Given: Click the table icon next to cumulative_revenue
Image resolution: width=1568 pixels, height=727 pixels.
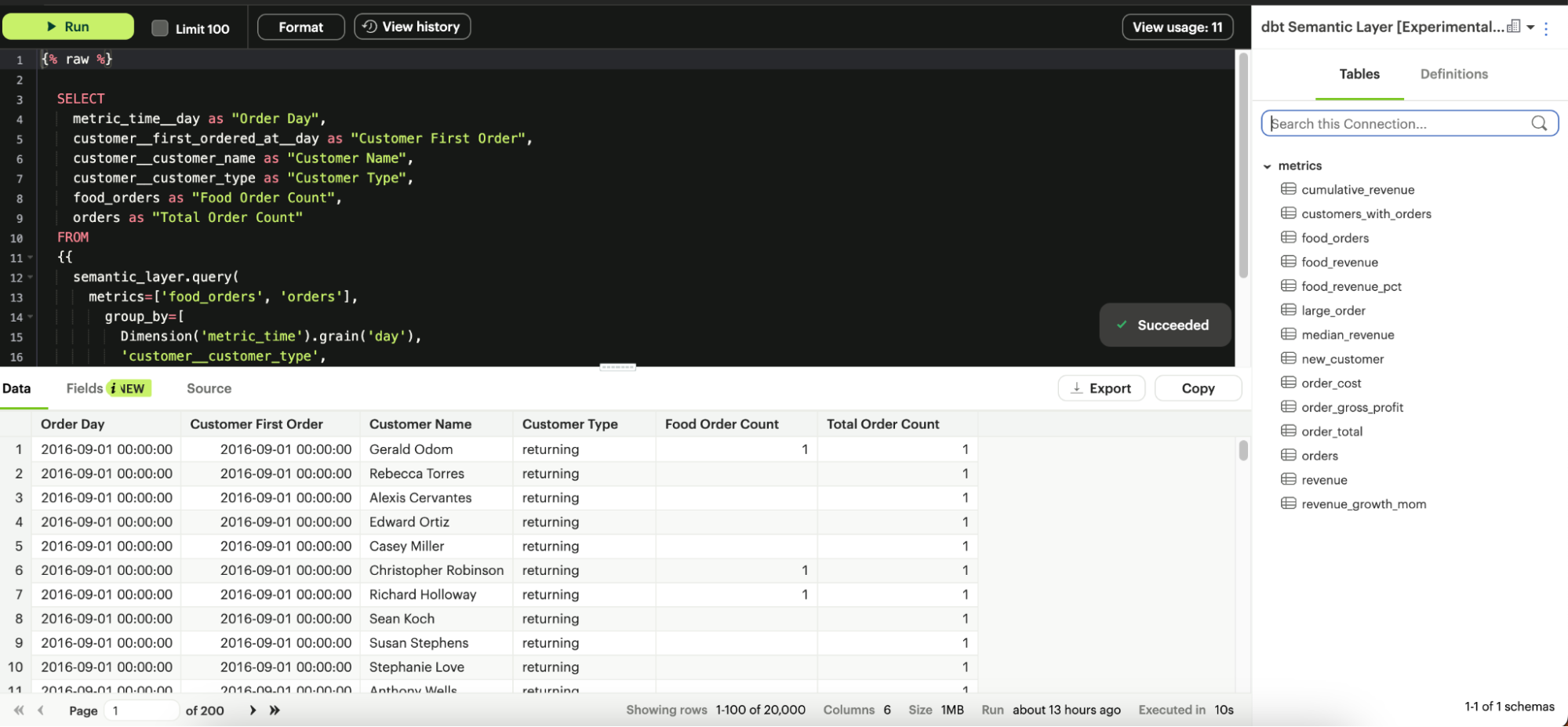Looking at the screenshot, I should (1288, 189).
